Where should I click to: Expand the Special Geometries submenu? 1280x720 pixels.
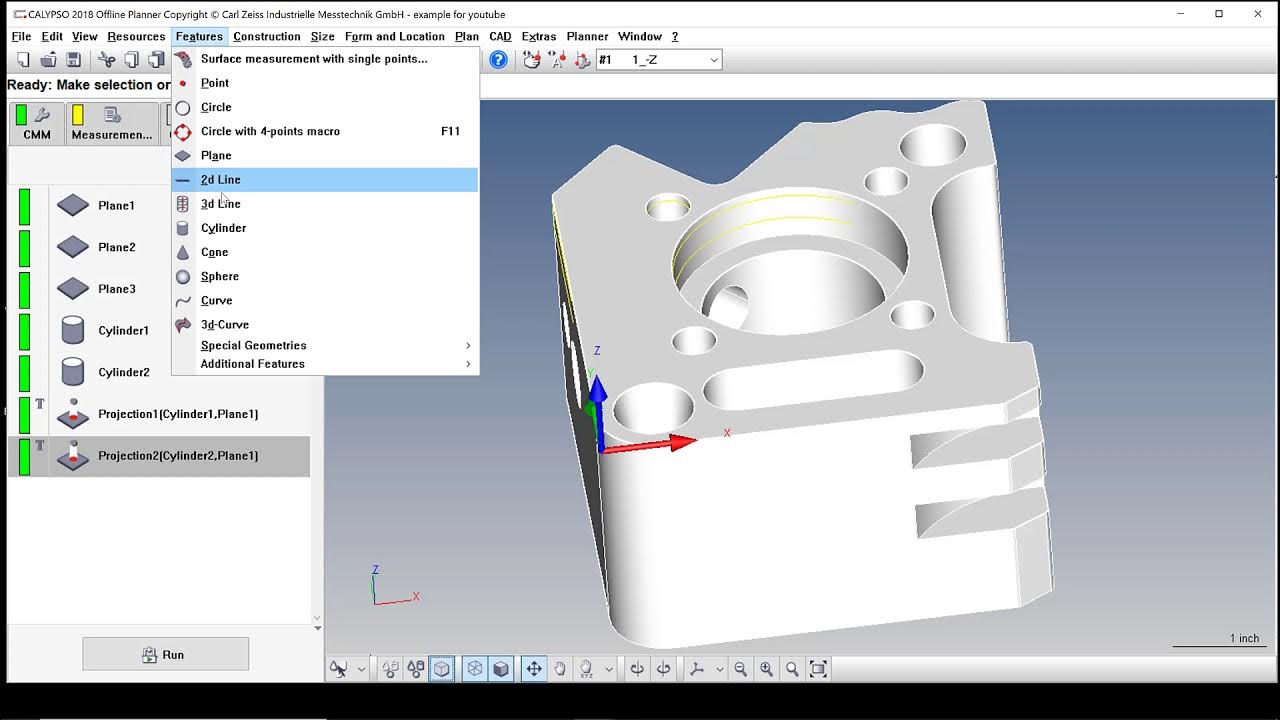pyautogui.click(x=325, y=345)
